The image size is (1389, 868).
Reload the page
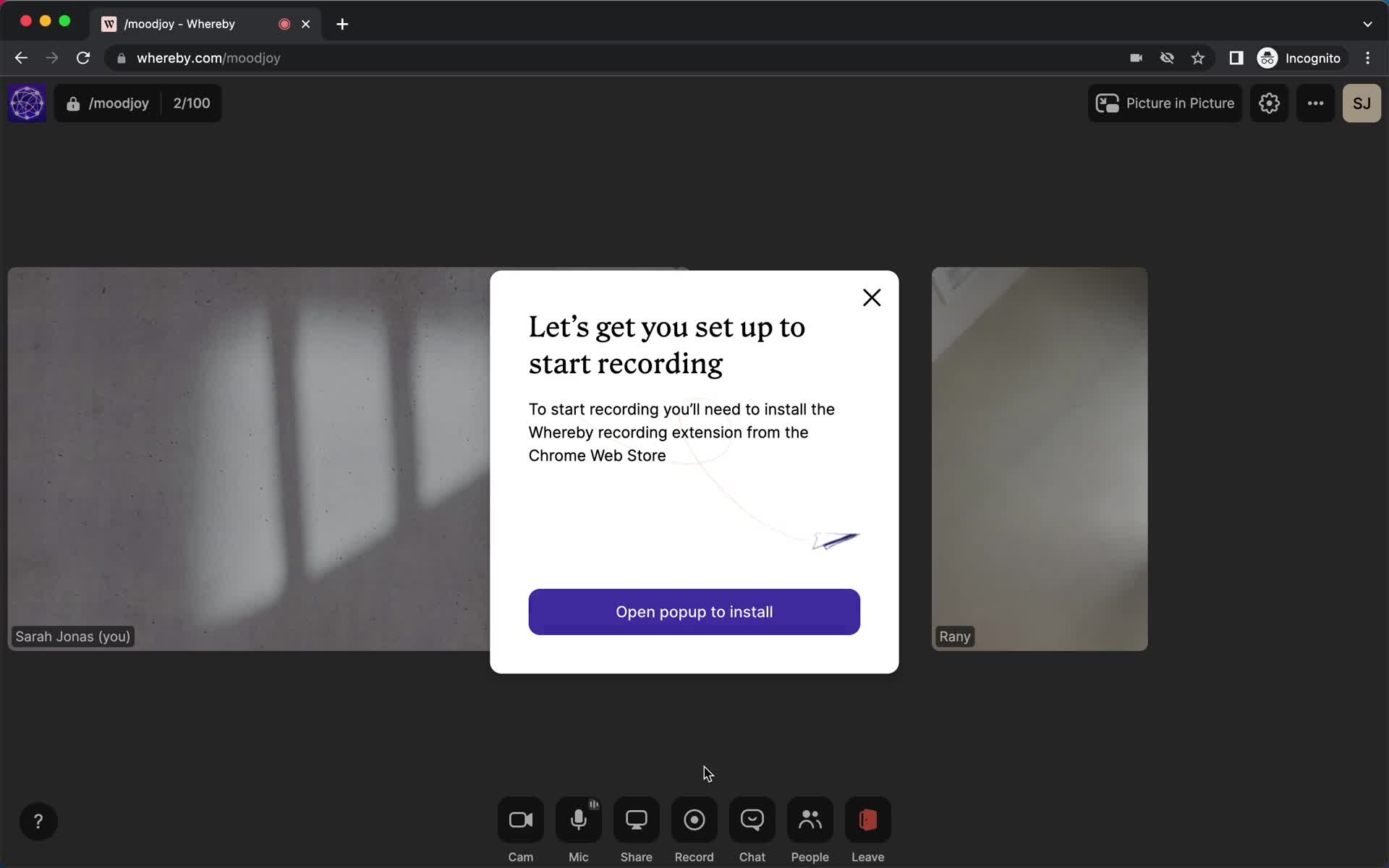pos(83,58)
